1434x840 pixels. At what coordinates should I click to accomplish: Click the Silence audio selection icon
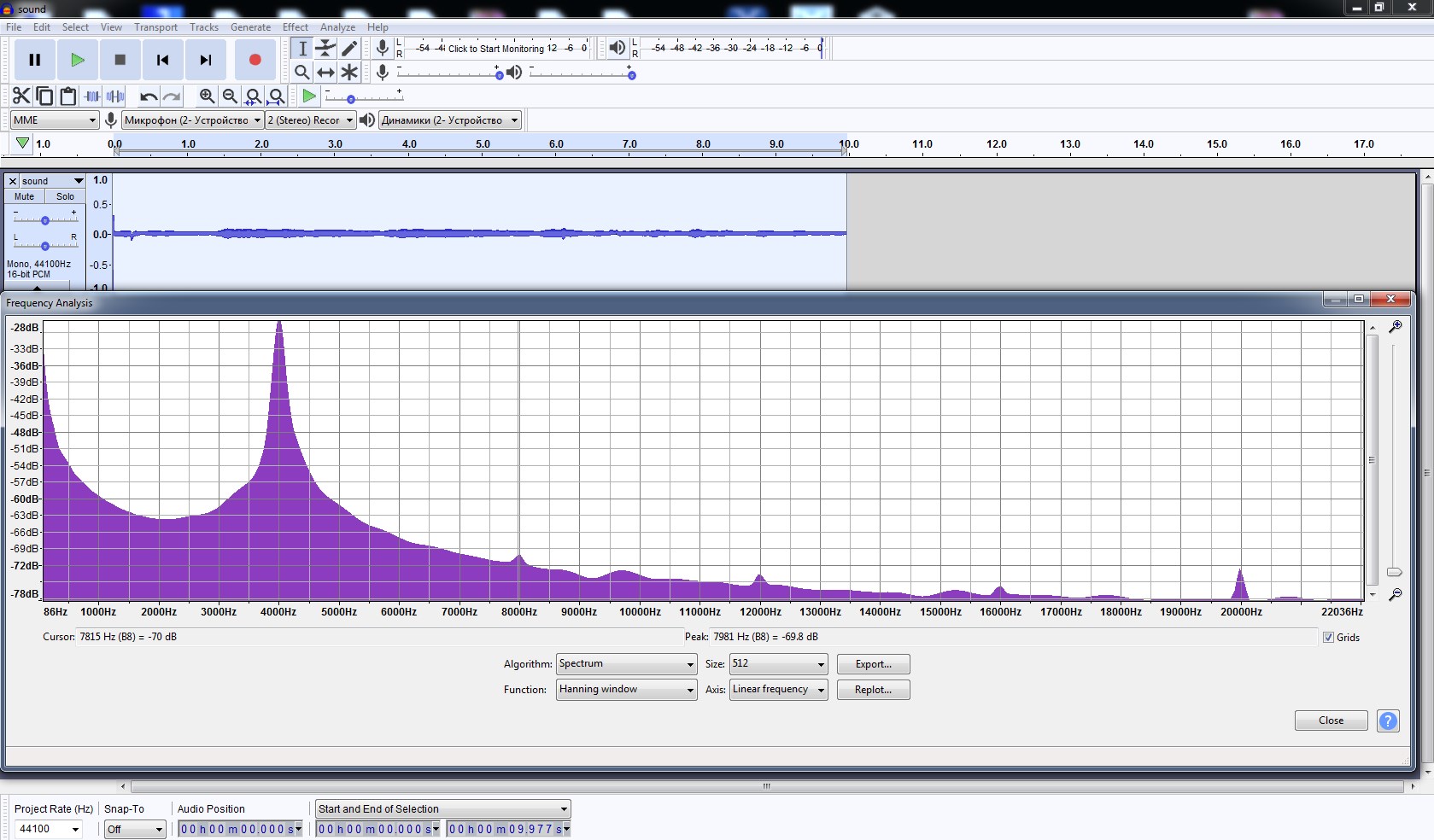[115, 96]
